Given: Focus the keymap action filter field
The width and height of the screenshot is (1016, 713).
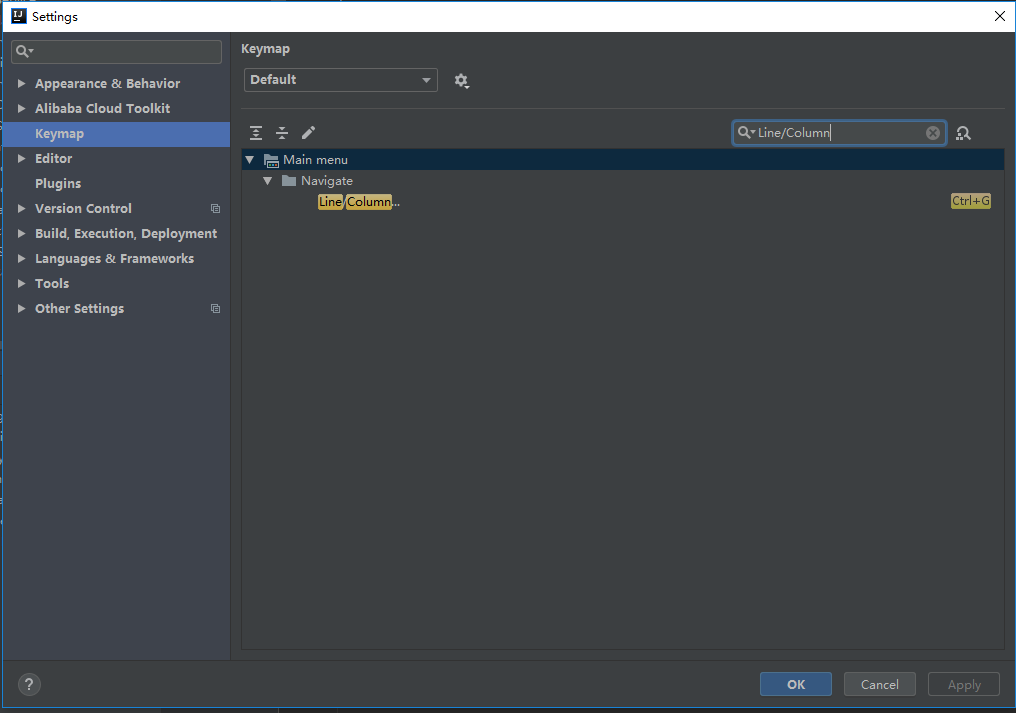Looking at the screenshot, I should 839,133.
